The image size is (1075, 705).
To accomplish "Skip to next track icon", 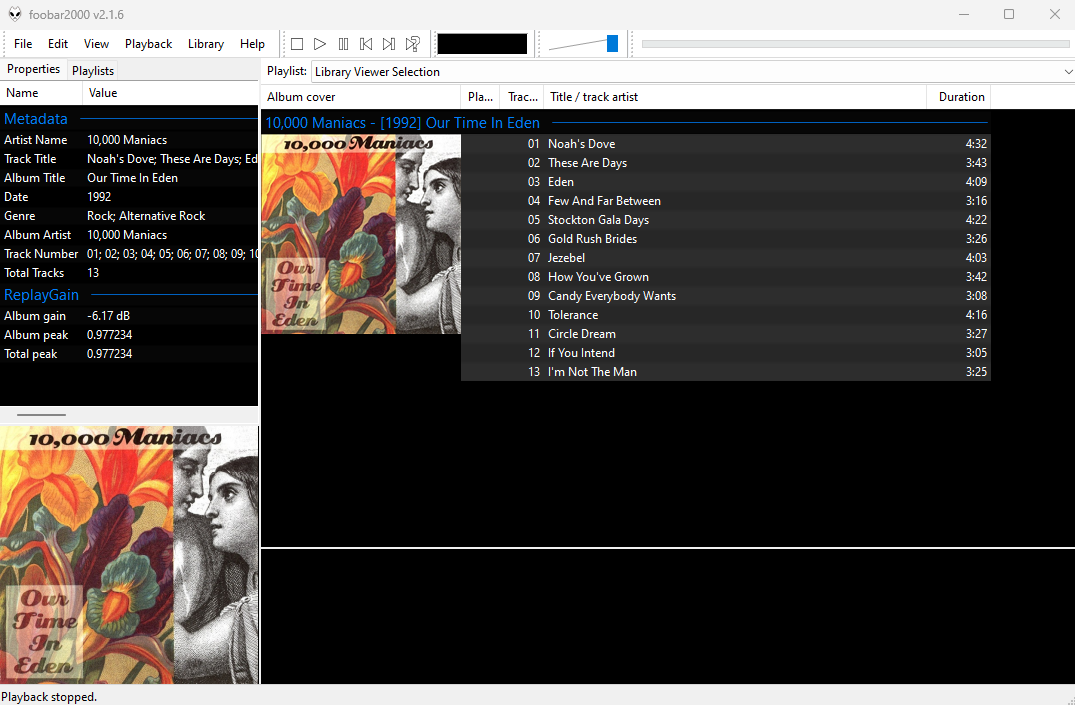I will click(x=389, y=44).
